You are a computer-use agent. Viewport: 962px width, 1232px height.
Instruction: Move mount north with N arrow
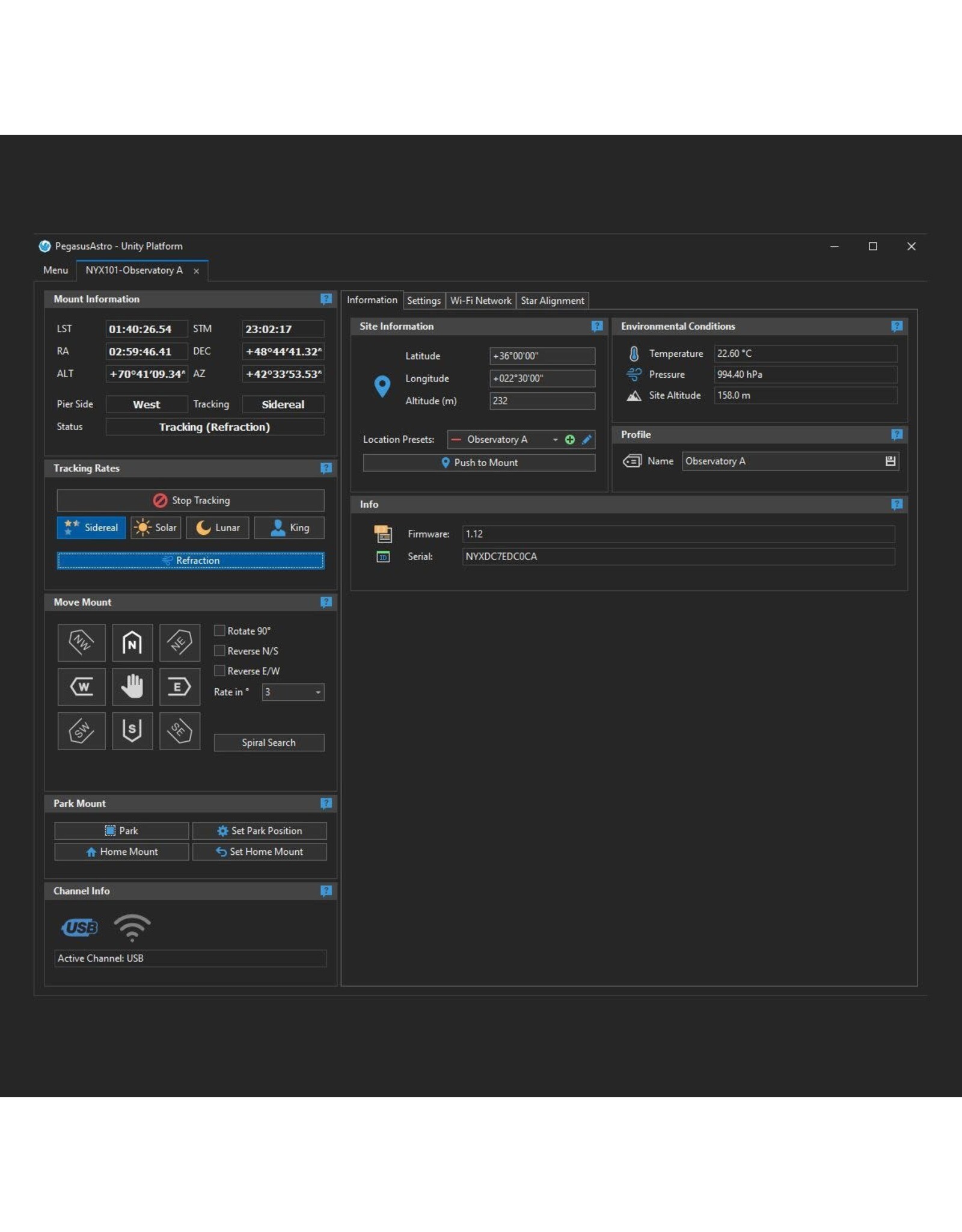tap(132, 642)
